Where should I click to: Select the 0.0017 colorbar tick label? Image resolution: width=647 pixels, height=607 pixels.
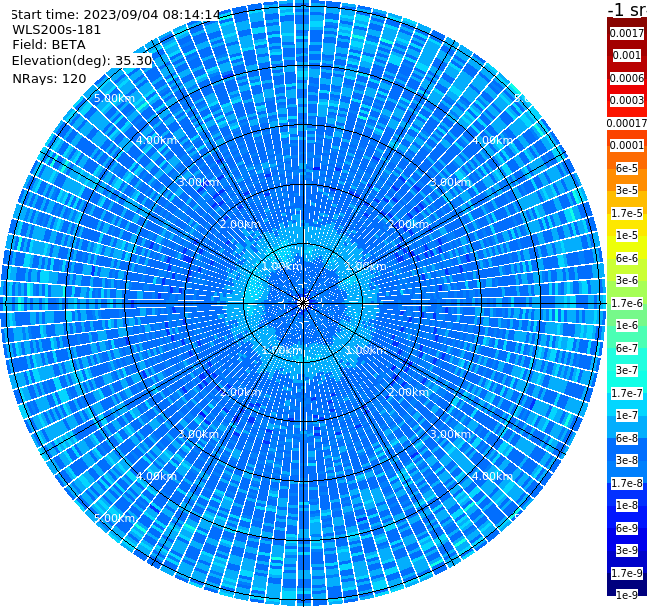click(627, 33)
